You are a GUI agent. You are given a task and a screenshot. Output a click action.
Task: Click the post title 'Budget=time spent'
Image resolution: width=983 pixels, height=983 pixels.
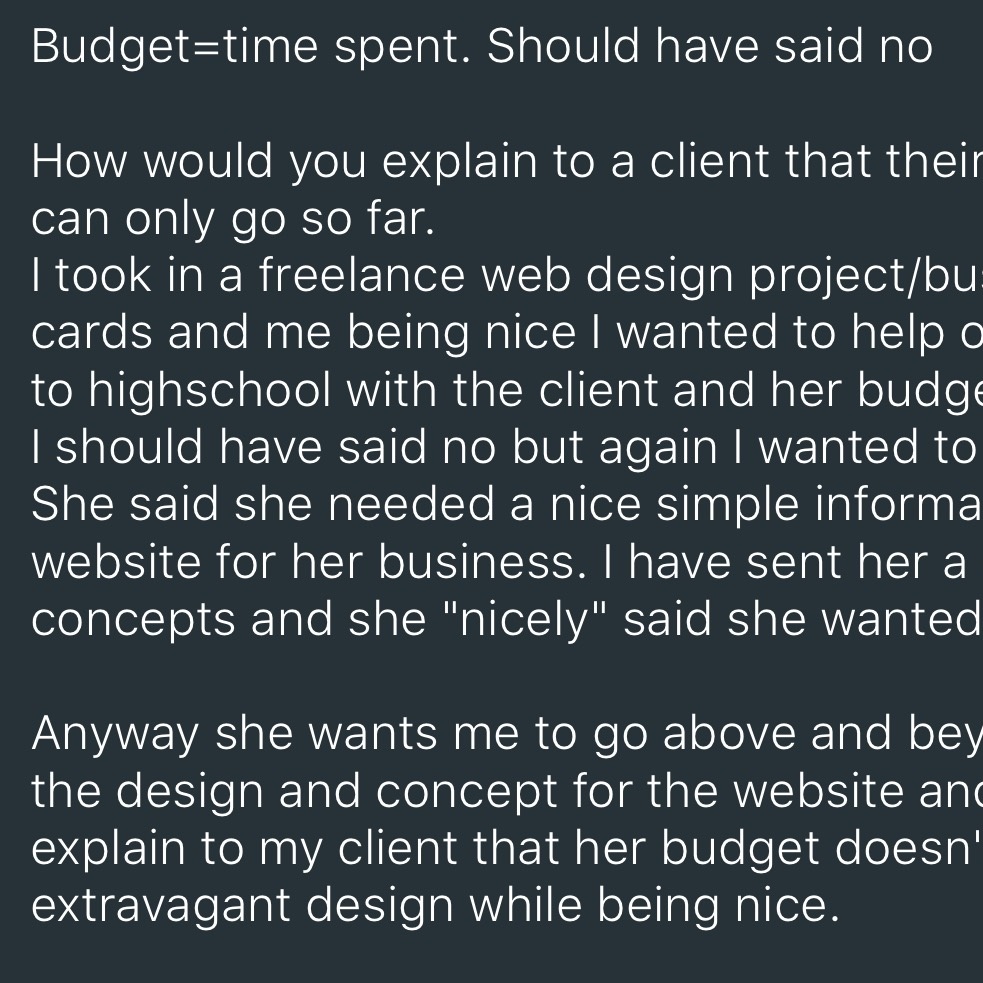(481, 47)
